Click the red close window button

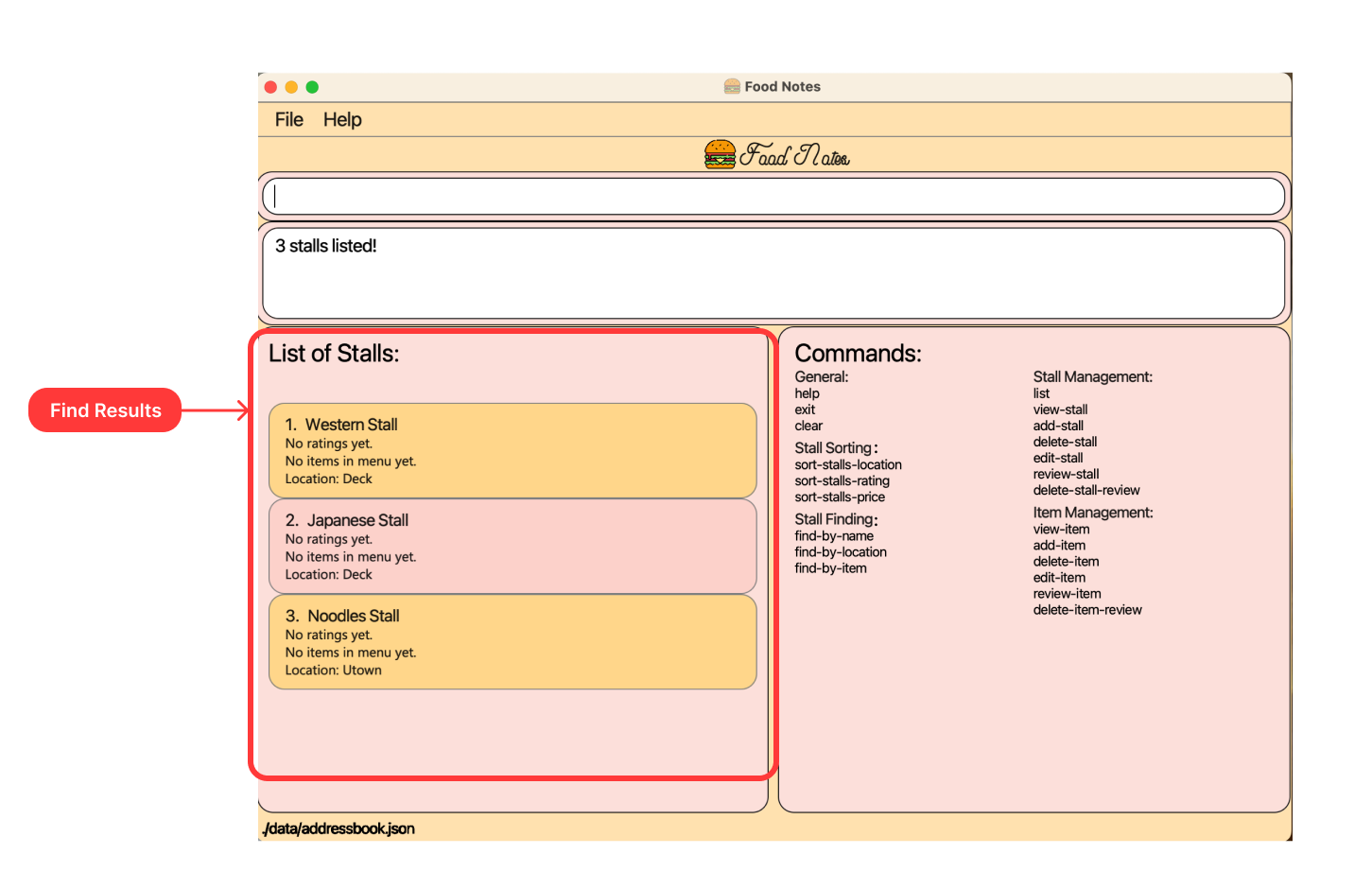point(270,87)
